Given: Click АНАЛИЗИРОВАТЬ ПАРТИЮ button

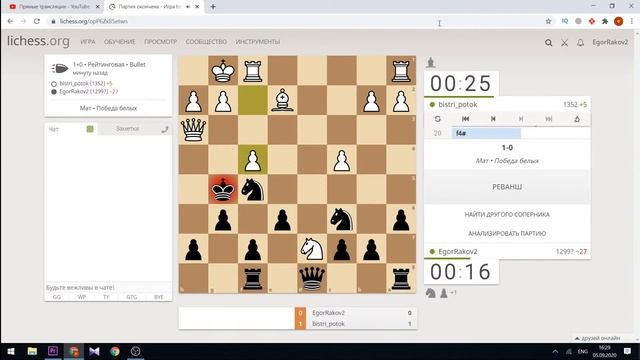Looking at the screenshot, I should click(507, 233).
